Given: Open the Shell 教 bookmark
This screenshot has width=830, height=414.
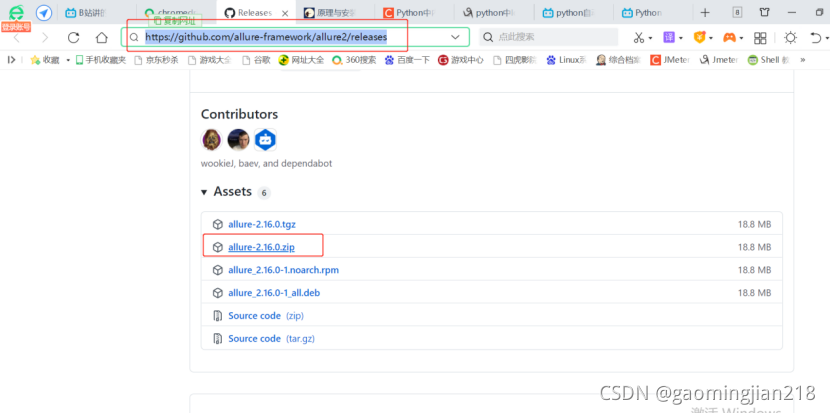Looking at the screenshot, I should 769,60.
